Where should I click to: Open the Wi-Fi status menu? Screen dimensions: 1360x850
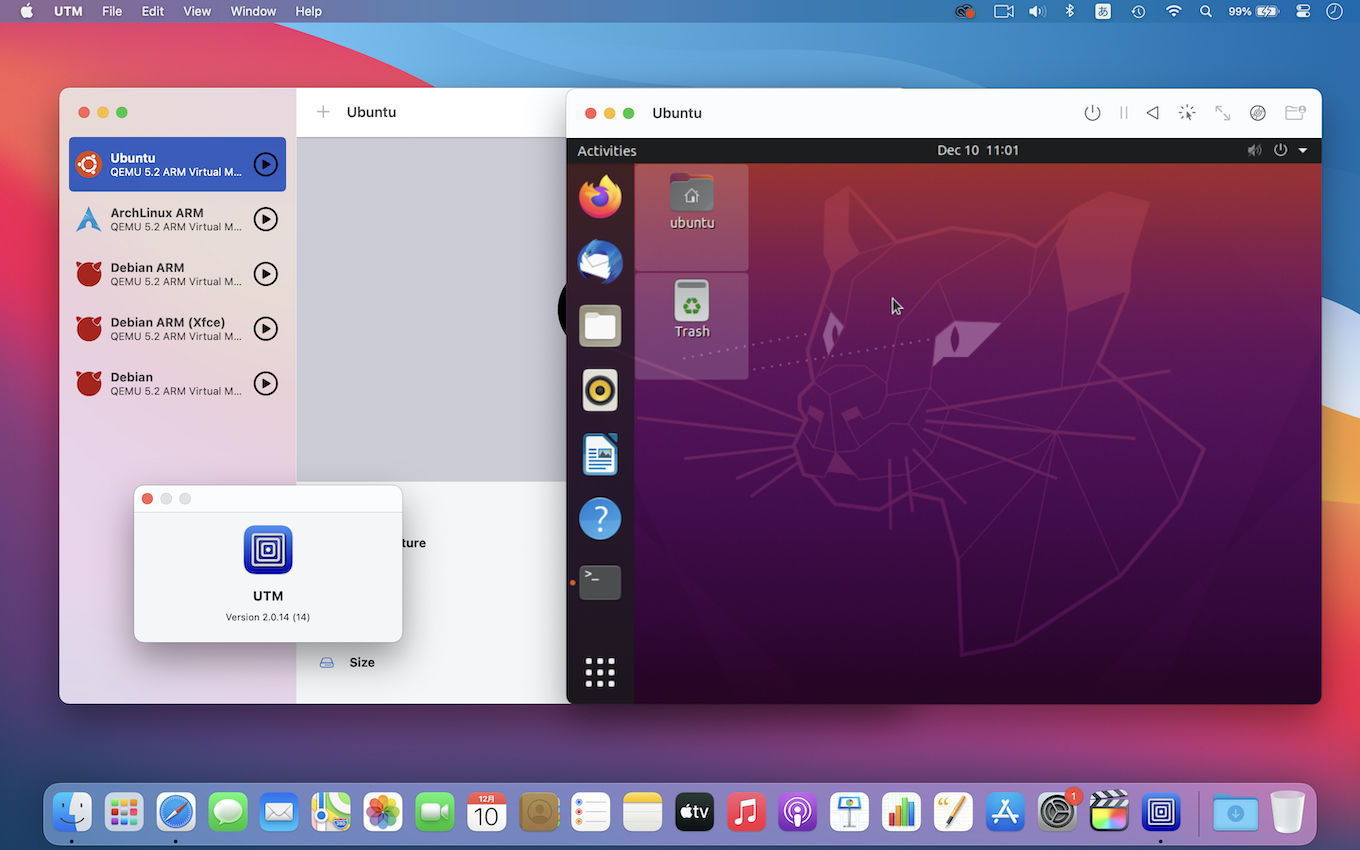[1174, 11]
